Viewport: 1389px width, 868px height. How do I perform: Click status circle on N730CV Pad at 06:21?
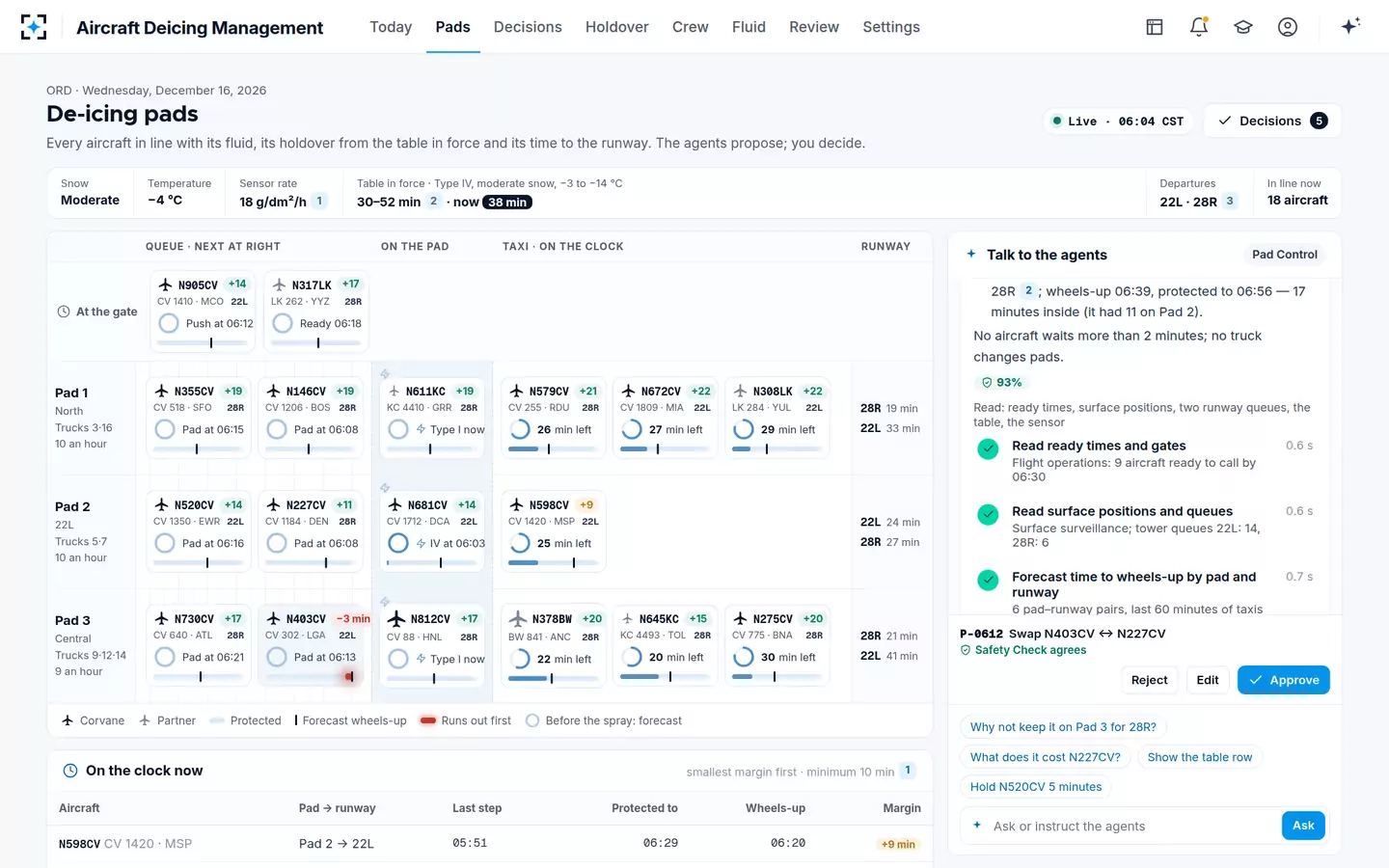pos(165,657)
